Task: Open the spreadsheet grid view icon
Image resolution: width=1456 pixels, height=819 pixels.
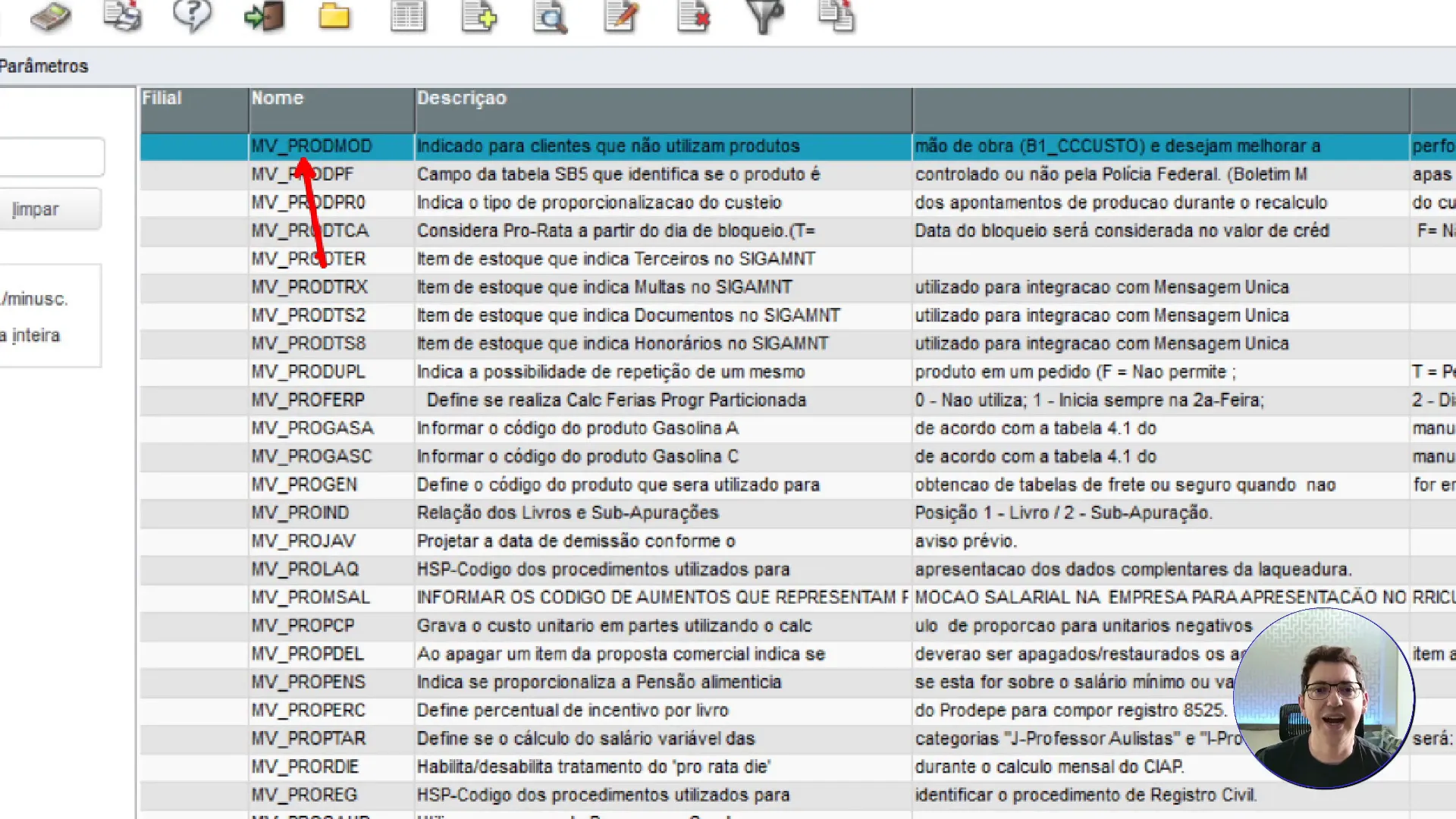Action: click(x=407, y=17)
